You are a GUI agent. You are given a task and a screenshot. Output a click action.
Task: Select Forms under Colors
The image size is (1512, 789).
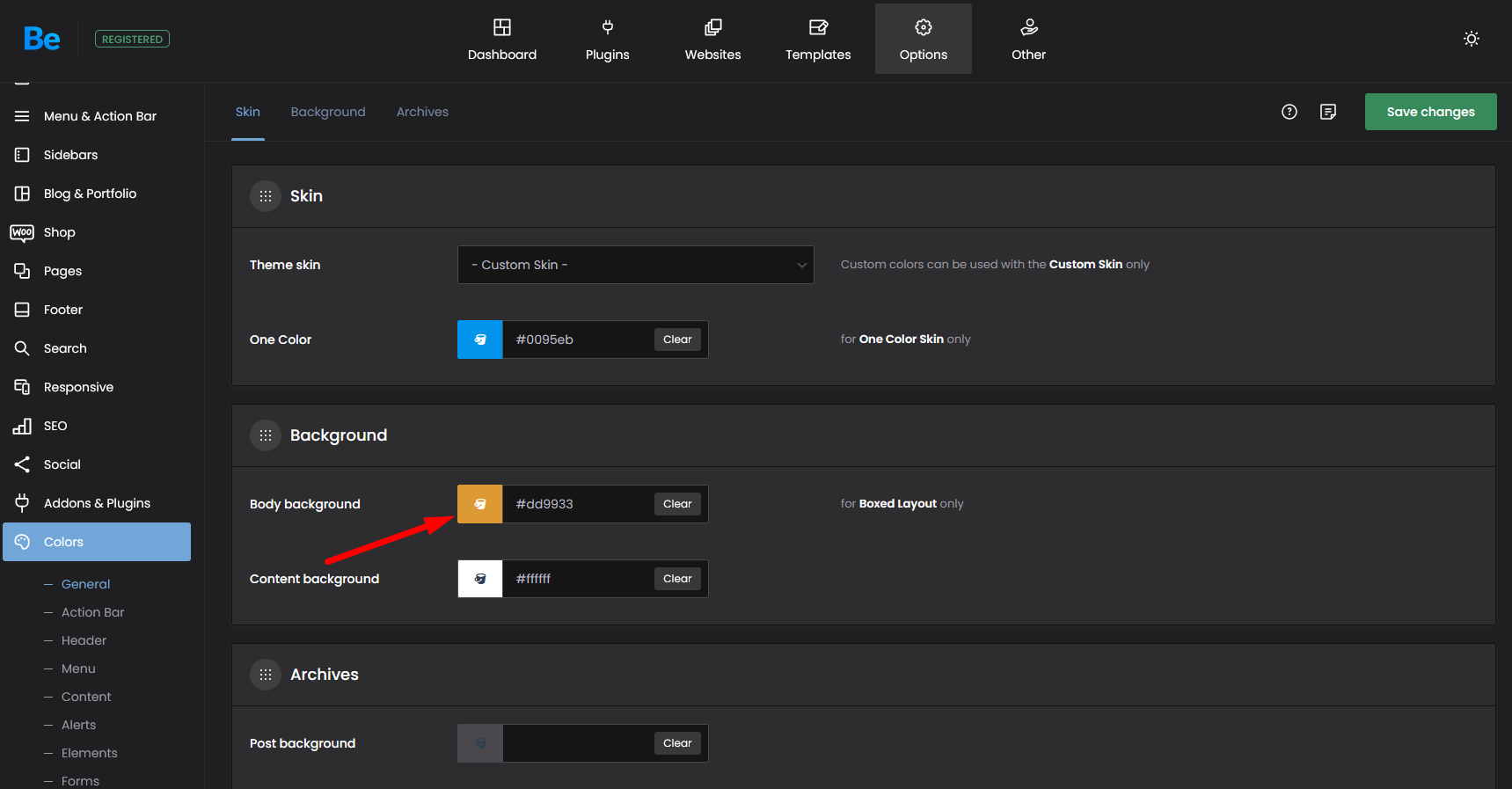pyautogui.click(x=80, y=780)
